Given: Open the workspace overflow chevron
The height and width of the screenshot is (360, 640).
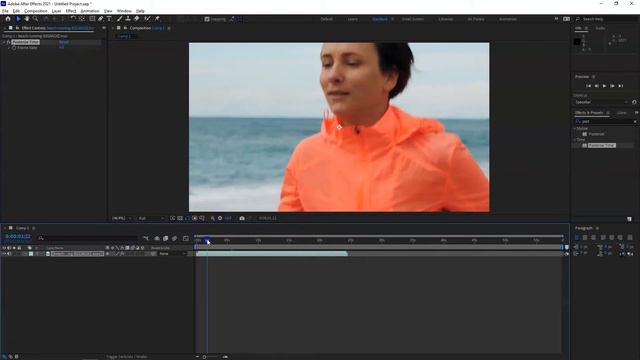Looking at the screenshot, I should click(556, 19).
